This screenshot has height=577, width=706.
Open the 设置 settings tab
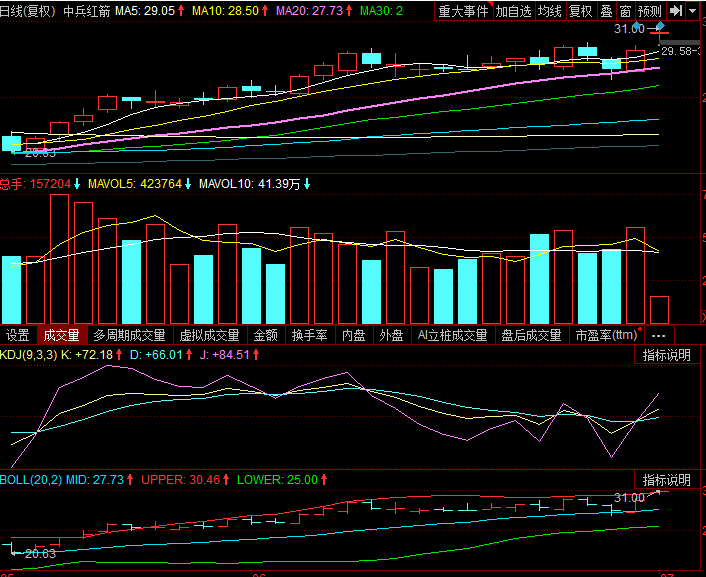(18, 335)
